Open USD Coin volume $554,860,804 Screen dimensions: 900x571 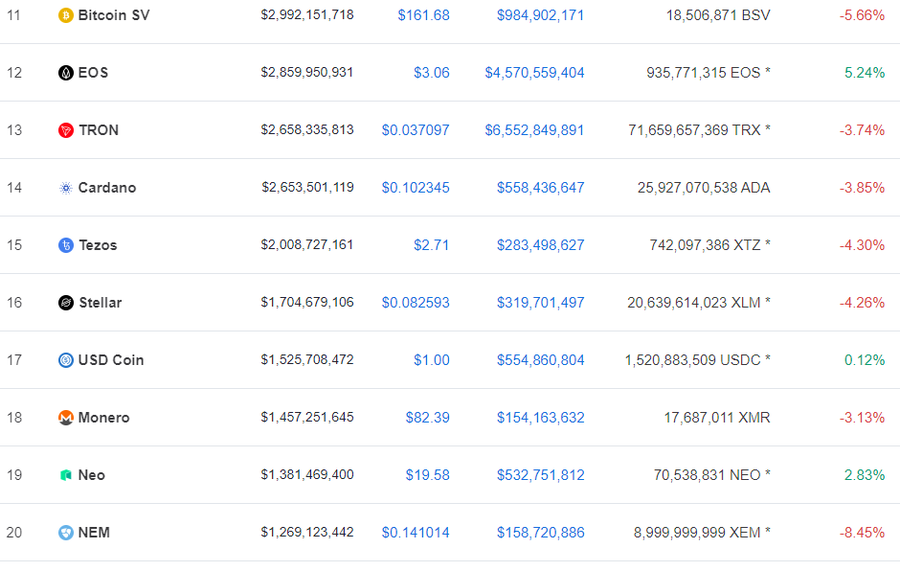pos(541,360)
